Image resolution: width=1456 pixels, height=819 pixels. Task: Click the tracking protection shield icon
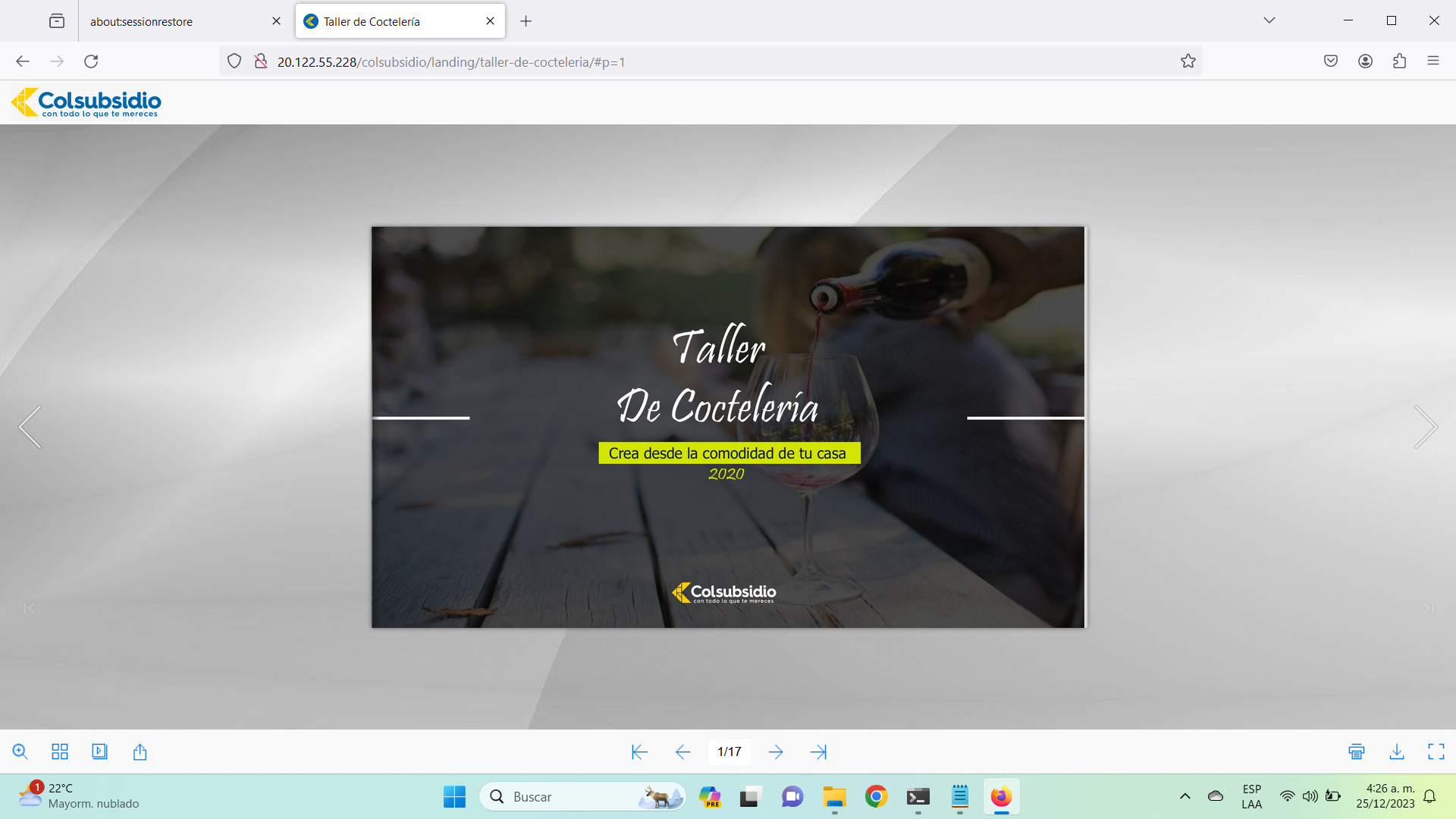click(234, 61)
